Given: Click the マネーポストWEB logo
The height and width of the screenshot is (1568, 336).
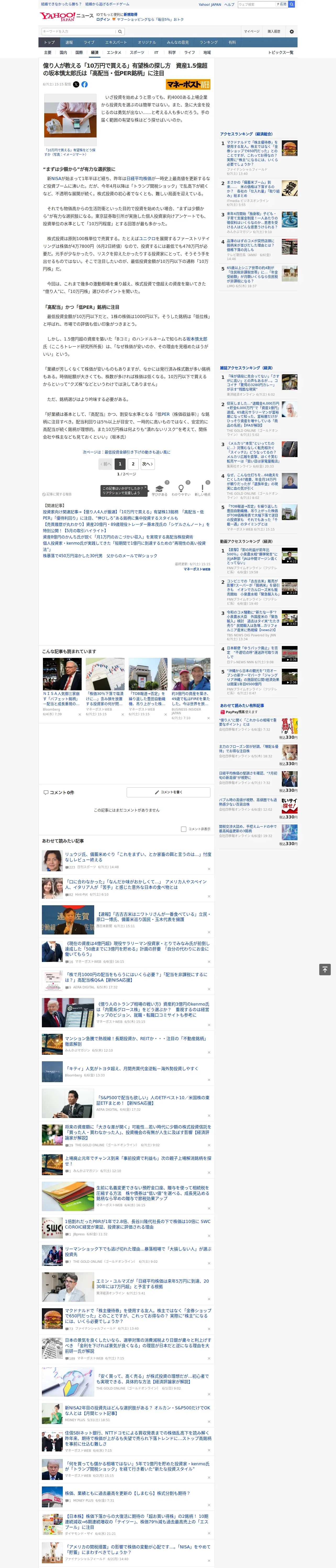Looking at the screenshot, I should click(x=188, y=85).
